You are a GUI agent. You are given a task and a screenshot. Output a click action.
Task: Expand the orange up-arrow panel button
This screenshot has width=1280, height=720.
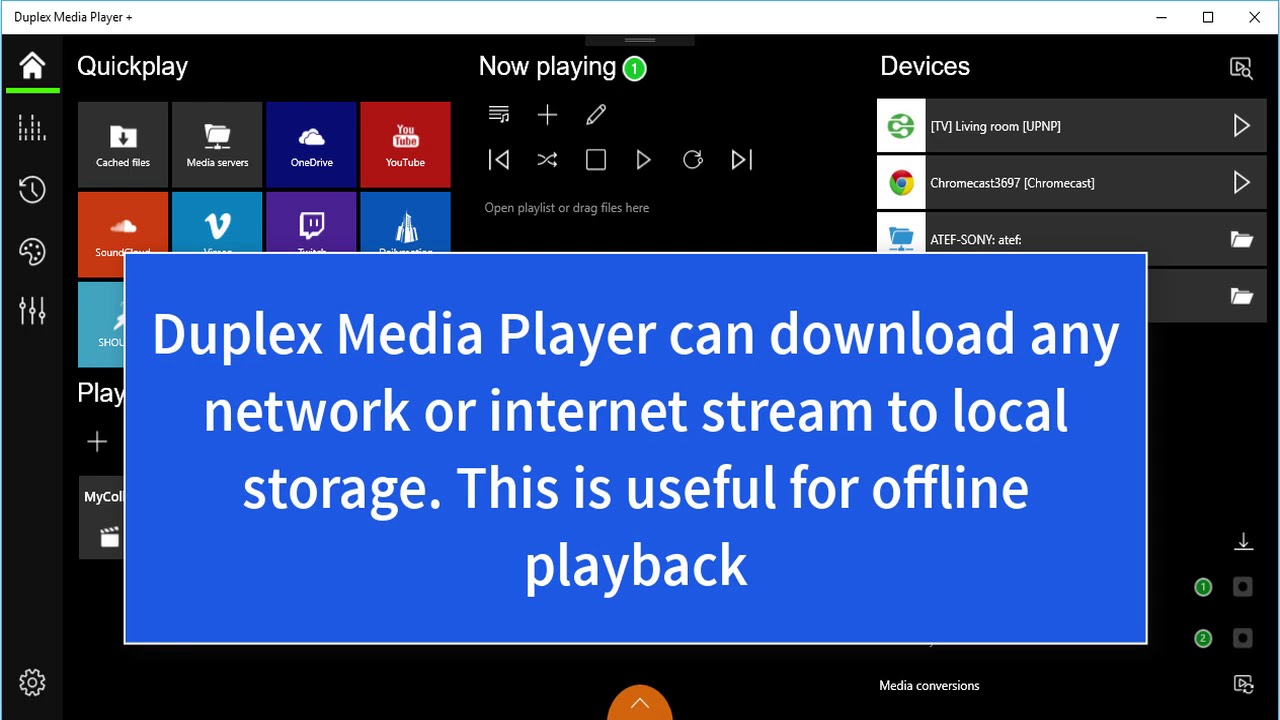(640, 703)
